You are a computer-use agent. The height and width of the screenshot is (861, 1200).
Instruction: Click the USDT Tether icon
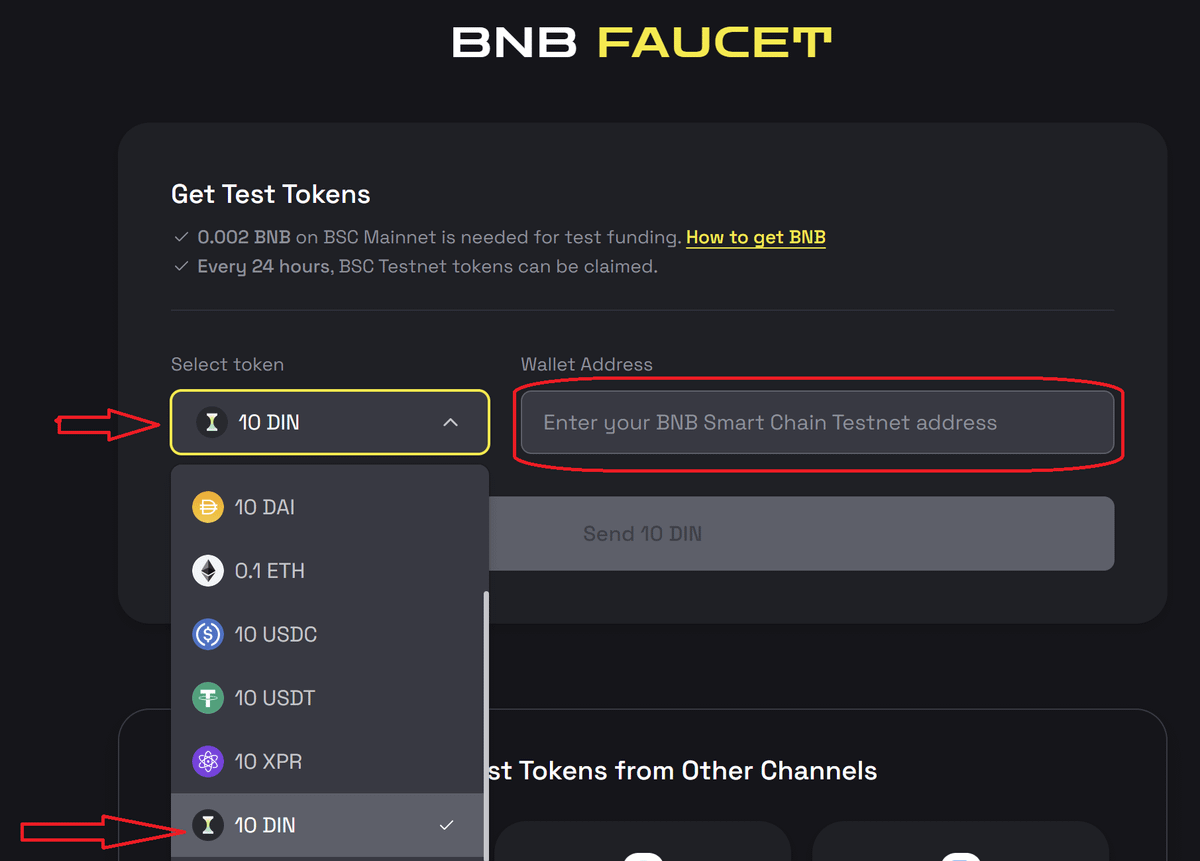click(208, 698)
